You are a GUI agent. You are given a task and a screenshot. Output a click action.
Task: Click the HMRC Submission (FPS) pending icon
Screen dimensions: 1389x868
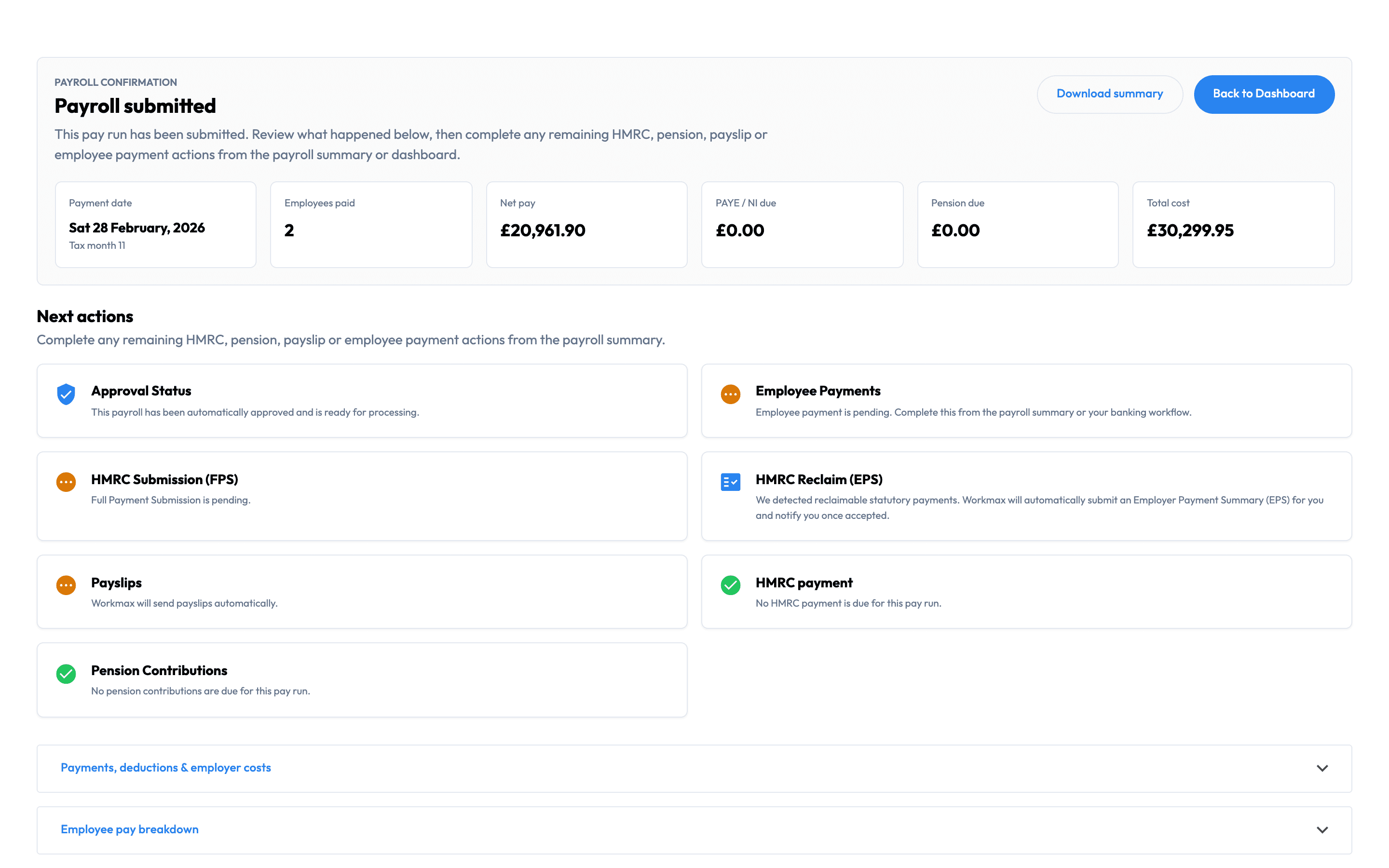point(66,482)
